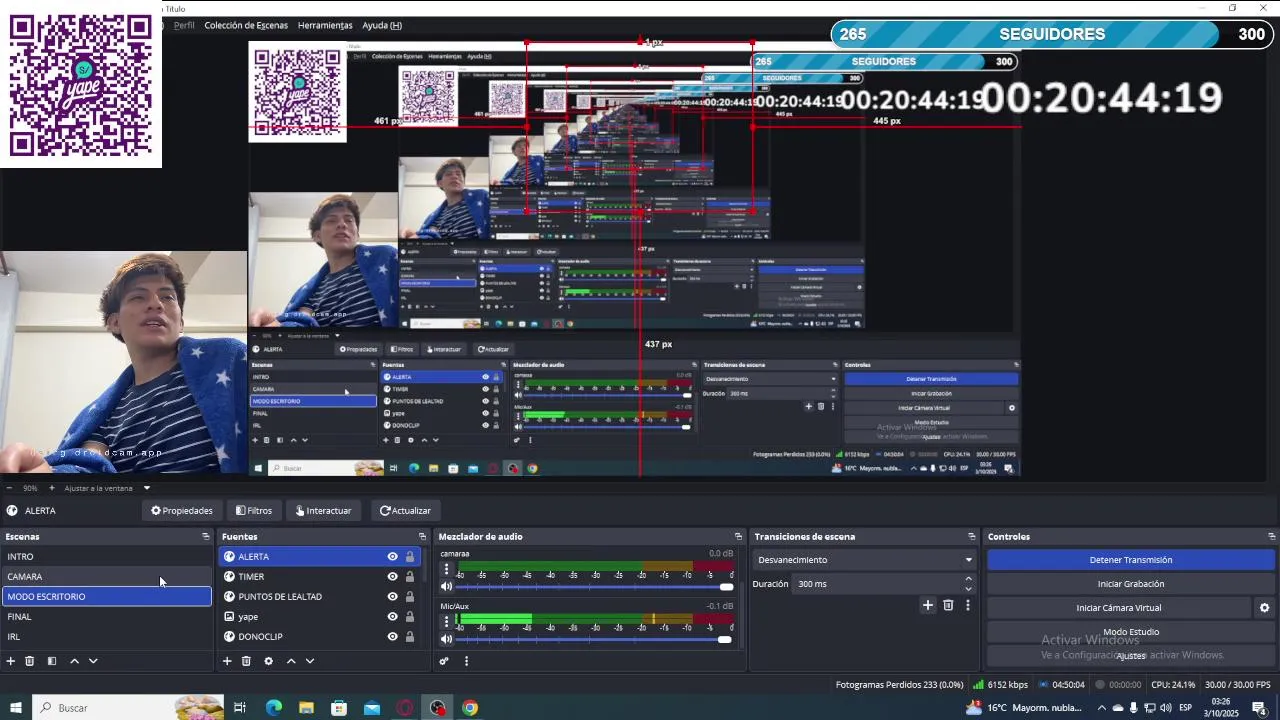Move scene down arrow in Escenas
The width and height of the screenshot is (1280, 720).
click(93, 661)
